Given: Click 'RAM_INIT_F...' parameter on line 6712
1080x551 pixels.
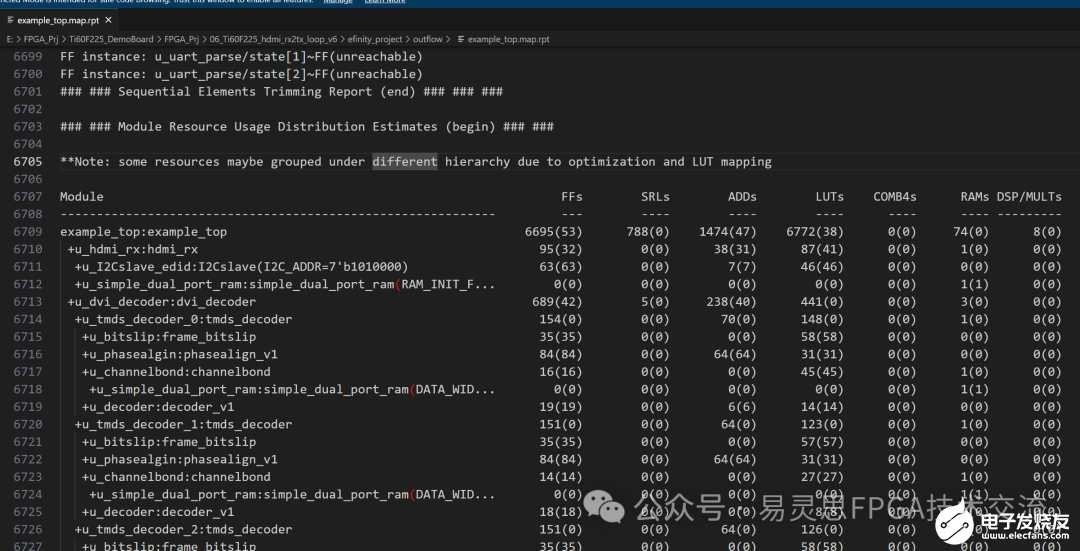Looking at the screenshot, I should [x=448, y=284].
